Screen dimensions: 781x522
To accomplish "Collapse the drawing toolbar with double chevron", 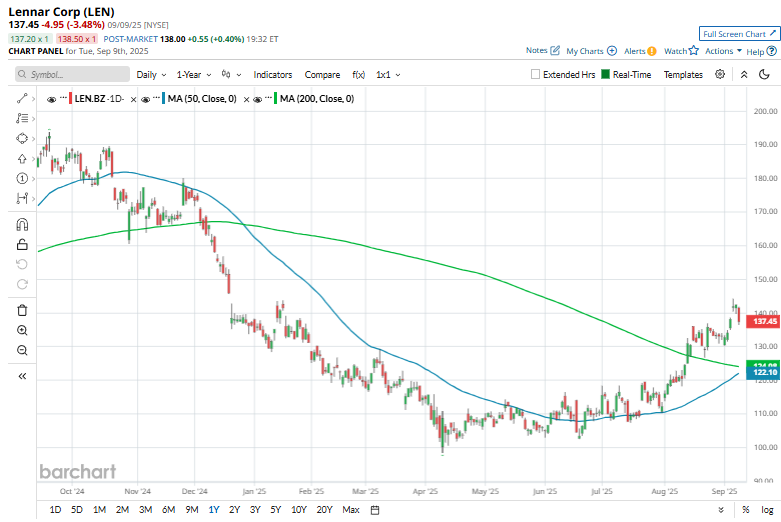I will pyautogui.click(x=22, y=376).
